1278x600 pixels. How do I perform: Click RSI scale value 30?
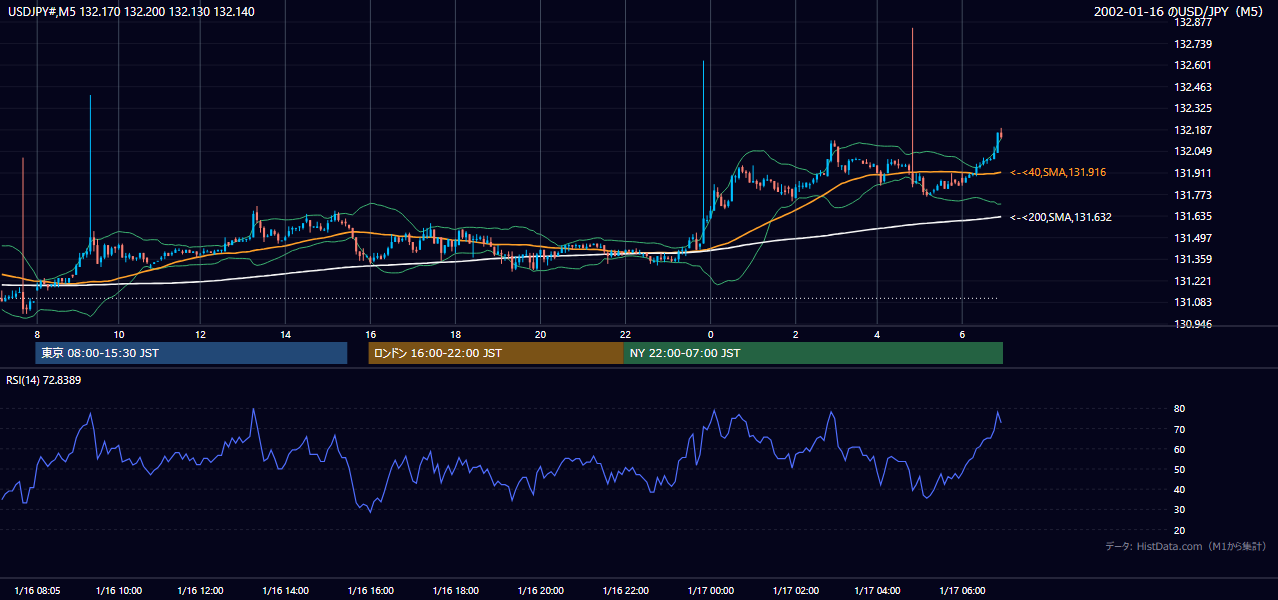coord(1180,510)
